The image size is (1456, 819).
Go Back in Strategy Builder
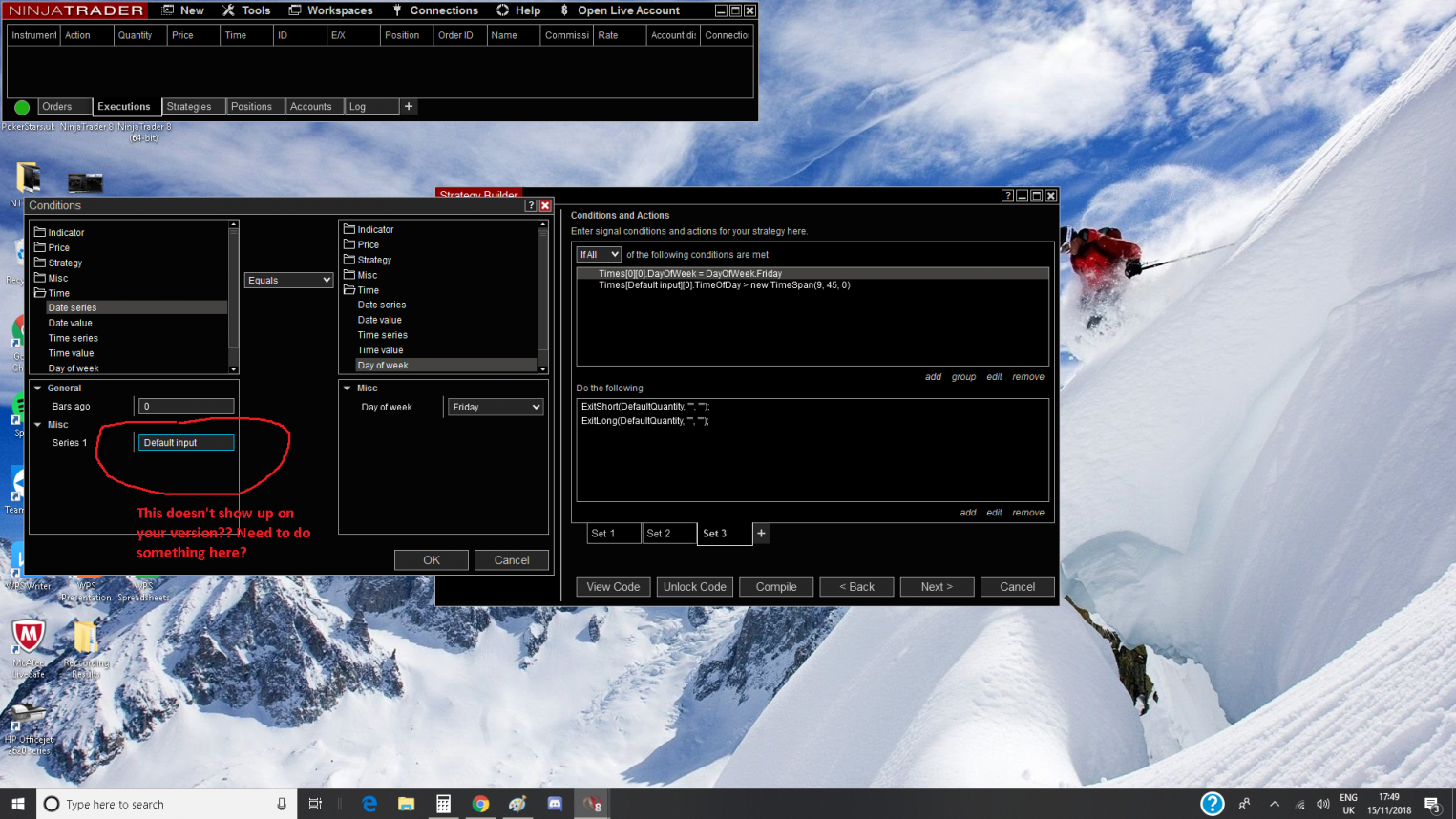(856, 587)
